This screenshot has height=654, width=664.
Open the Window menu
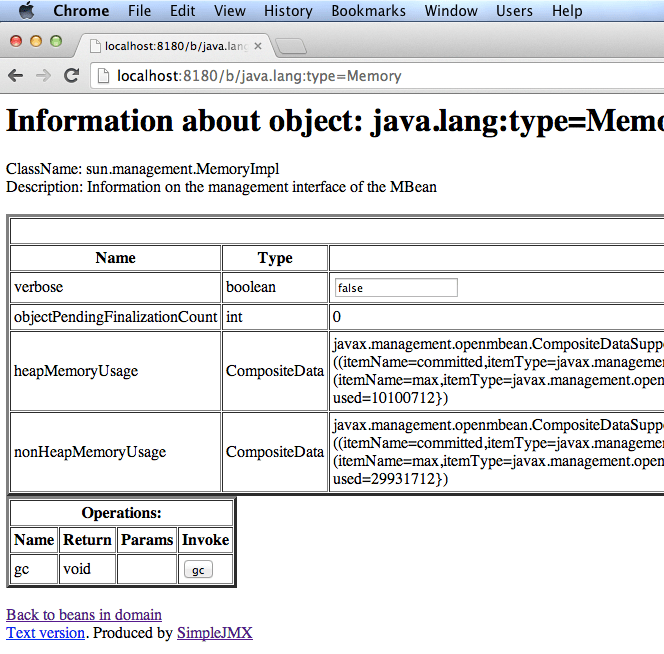[x=451, y=11]
